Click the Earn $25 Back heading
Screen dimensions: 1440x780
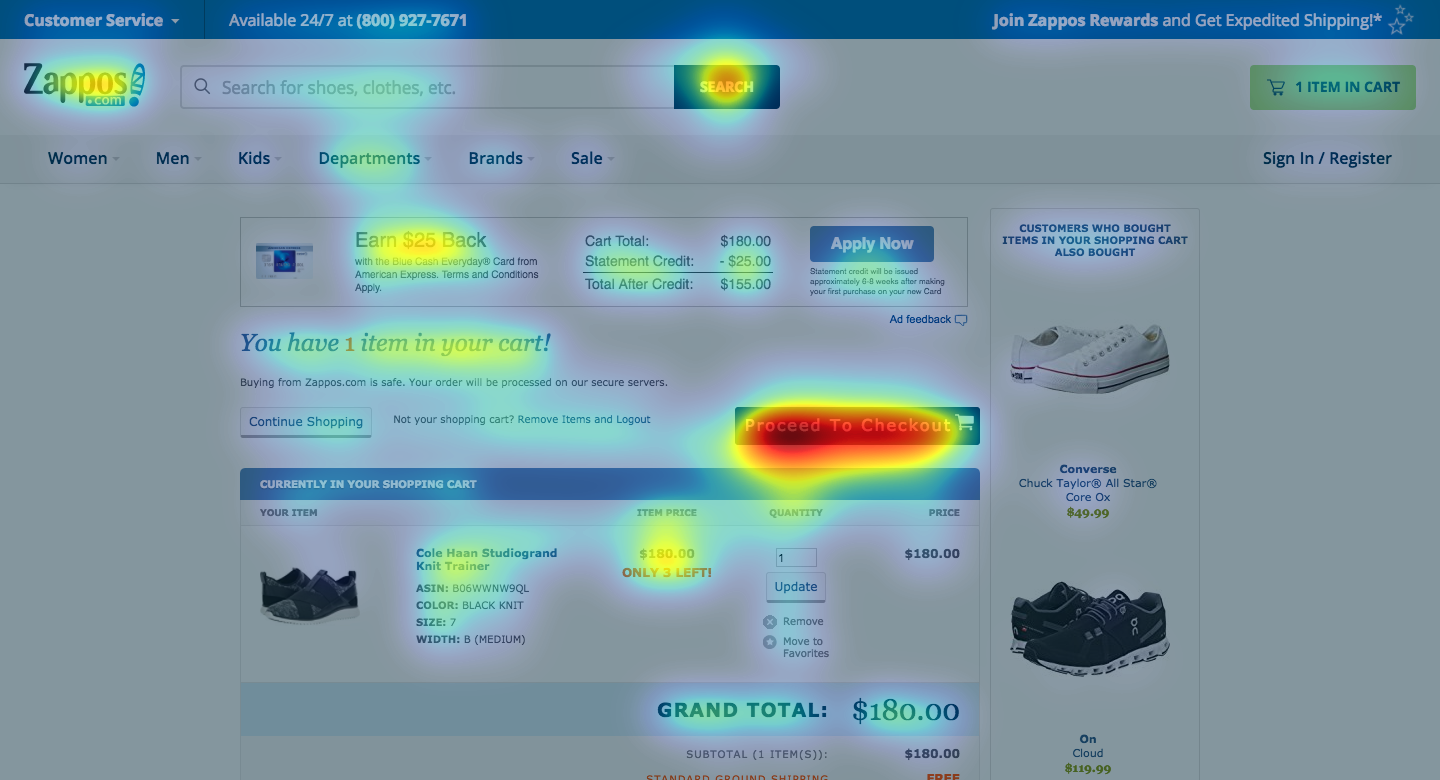[x=421, y=240]
